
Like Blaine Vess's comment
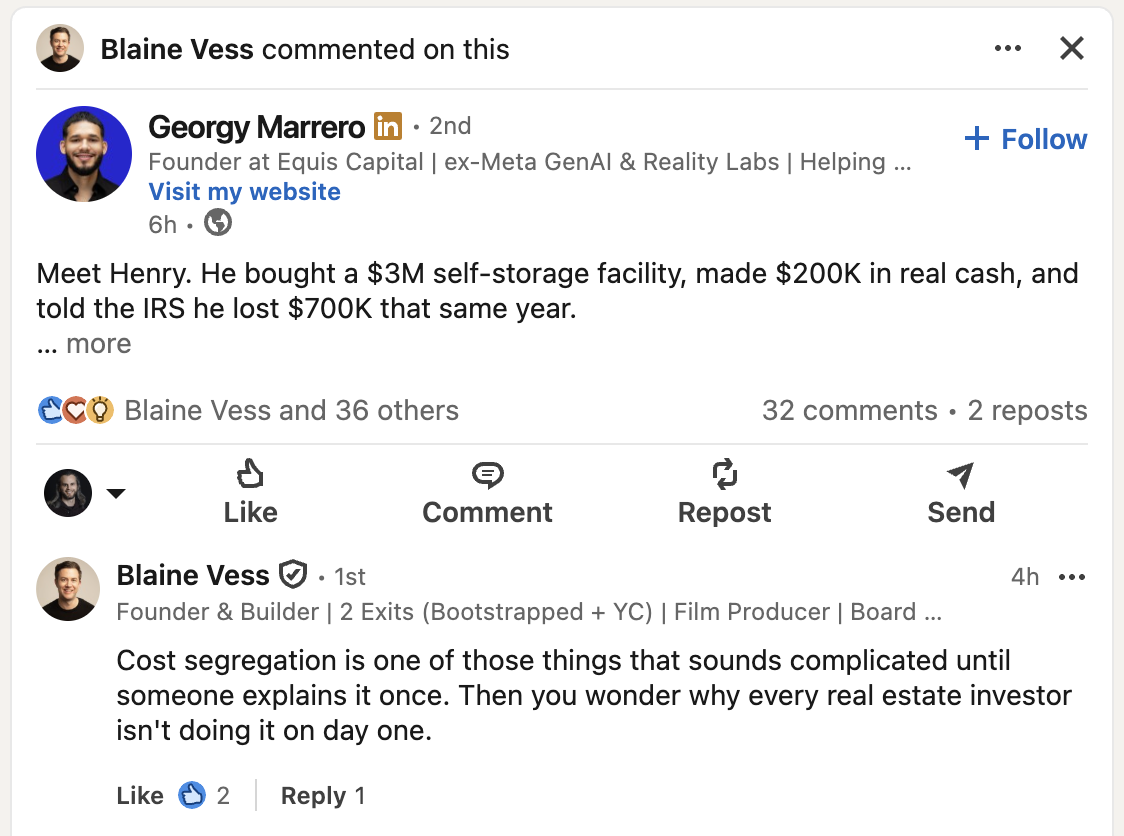(x=140, y=796)
